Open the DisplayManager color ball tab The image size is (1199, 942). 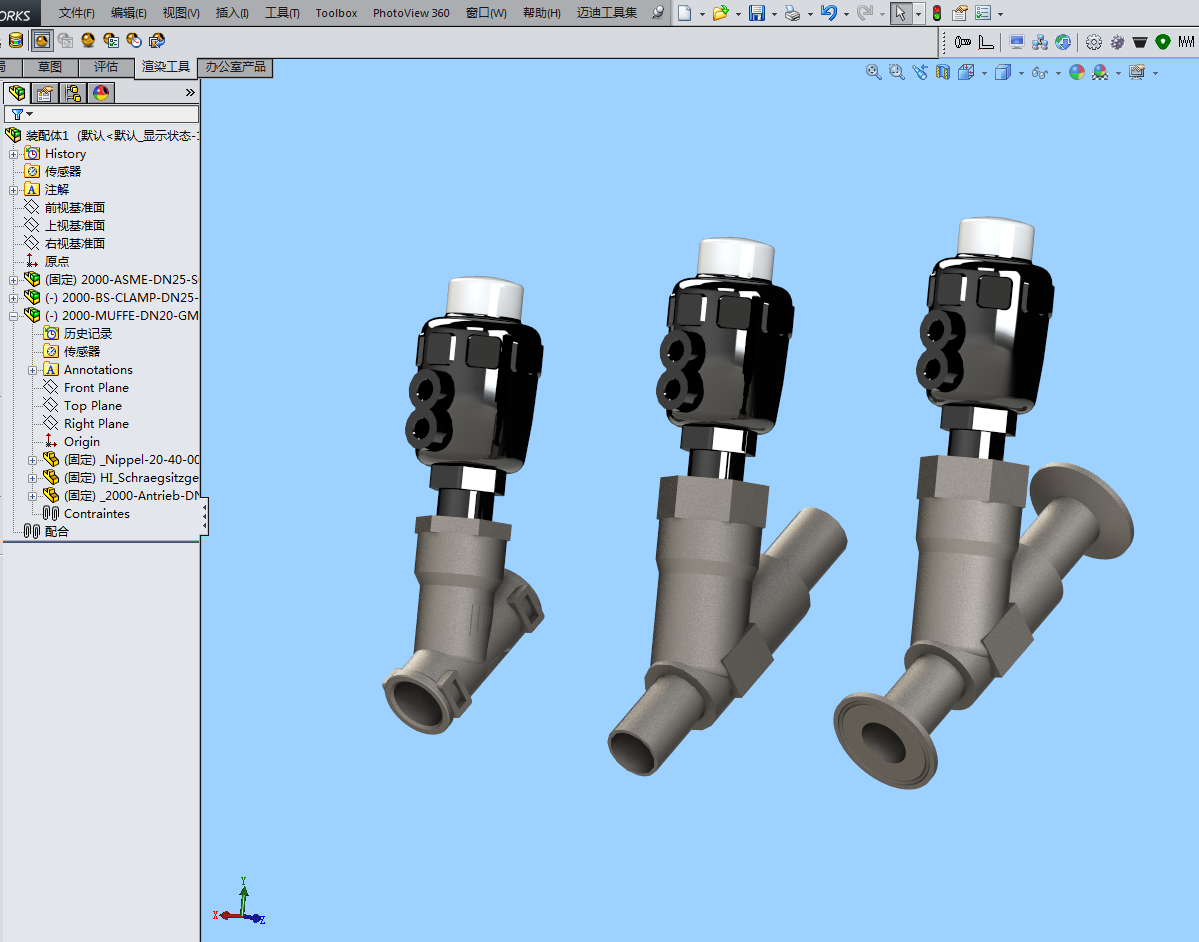click(101, 93)
